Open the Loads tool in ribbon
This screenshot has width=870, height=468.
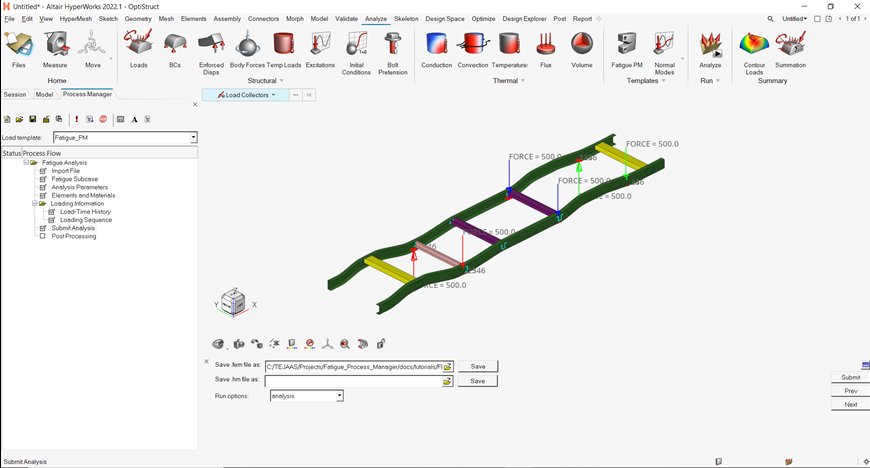[x=138, y=47]
